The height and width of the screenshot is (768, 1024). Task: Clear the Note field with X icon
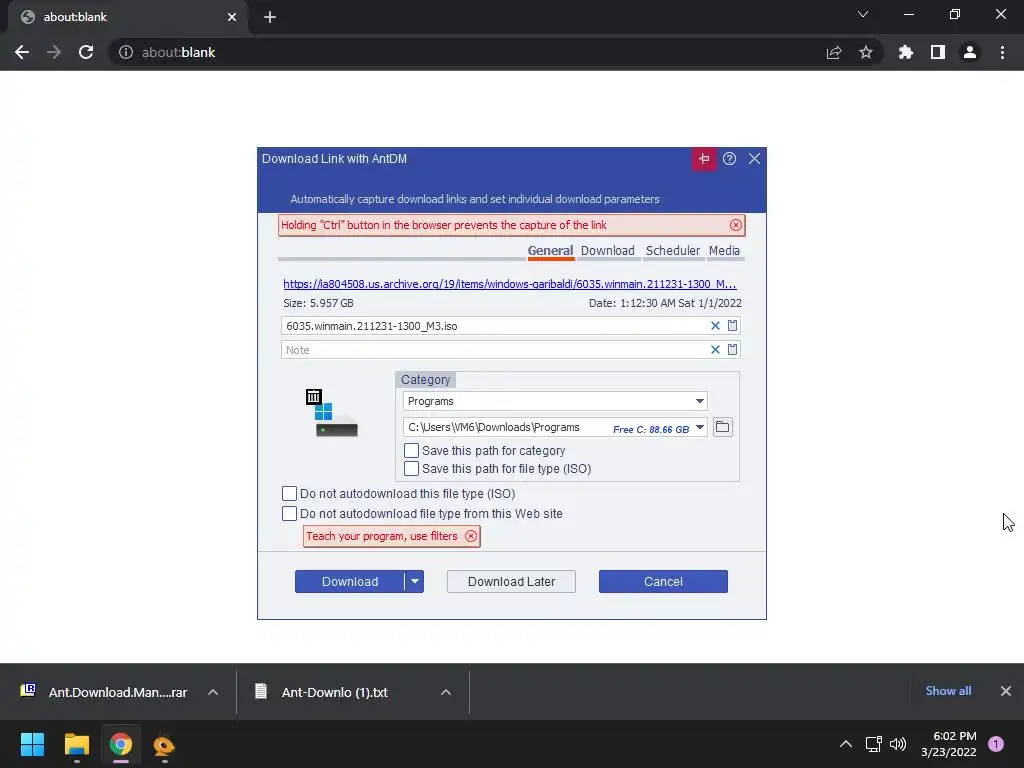click(x=715, y=350)
